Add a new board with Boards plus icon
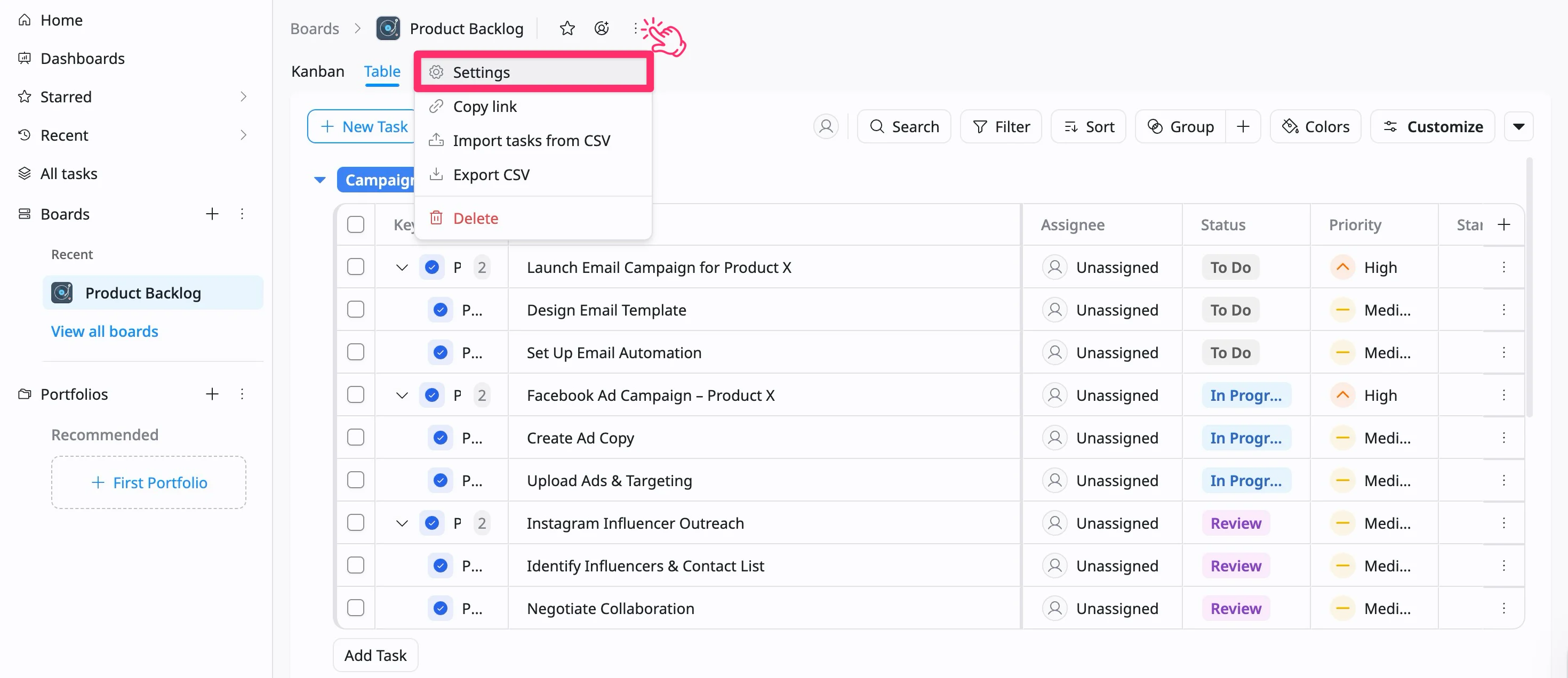The width and height of the screenshot is (1568, 678). pyautogui.click(x=212, y=214)
